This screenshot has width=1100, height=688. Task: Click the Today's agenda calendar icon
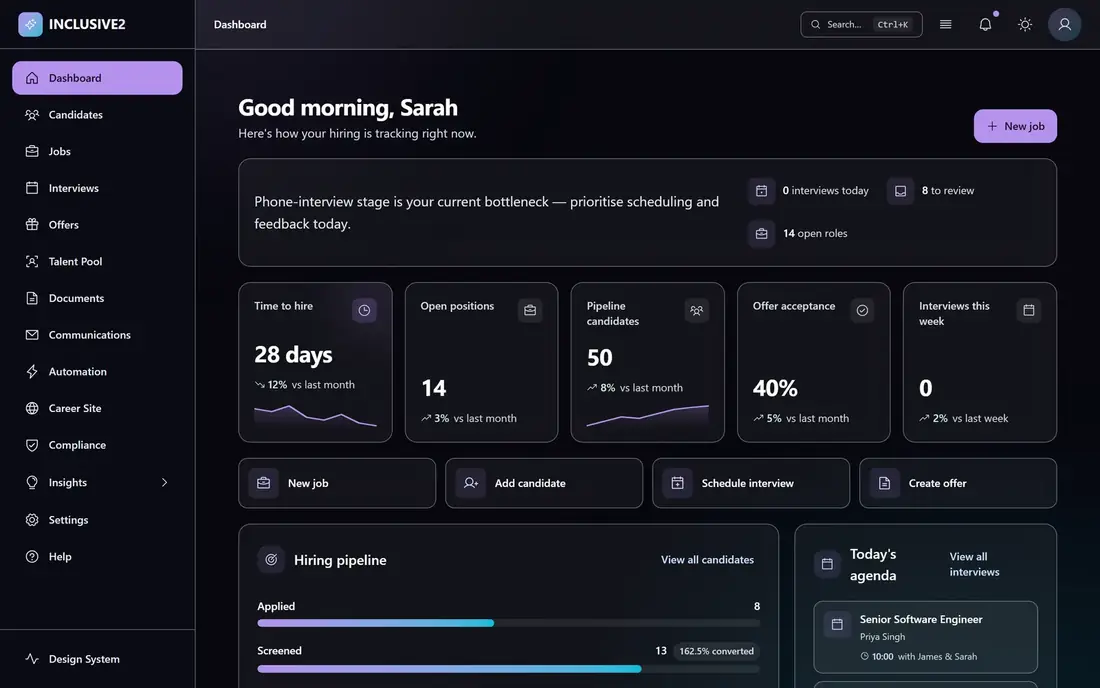coord(827,564)
